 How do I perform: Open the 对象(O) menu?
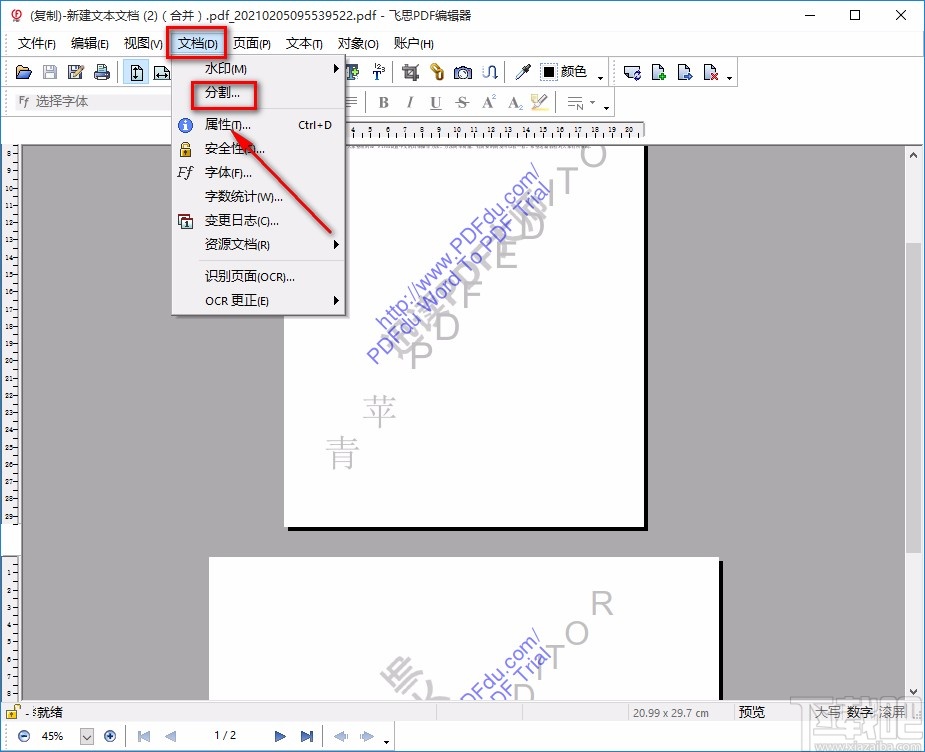[x=357, y=43]
